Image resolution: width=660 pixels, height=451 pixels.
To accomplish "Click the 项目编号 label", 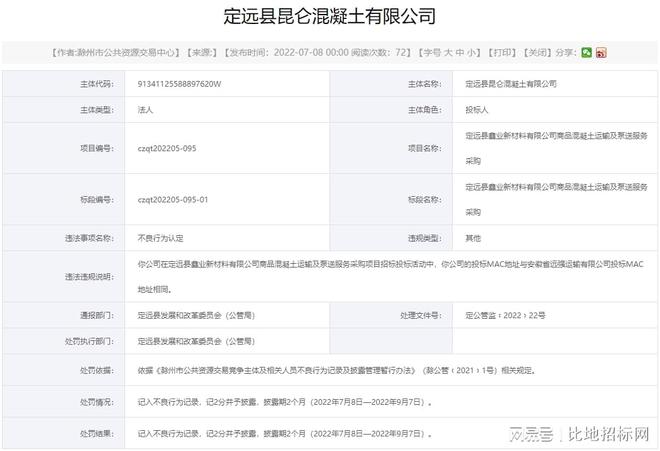I will pos(97,148).
